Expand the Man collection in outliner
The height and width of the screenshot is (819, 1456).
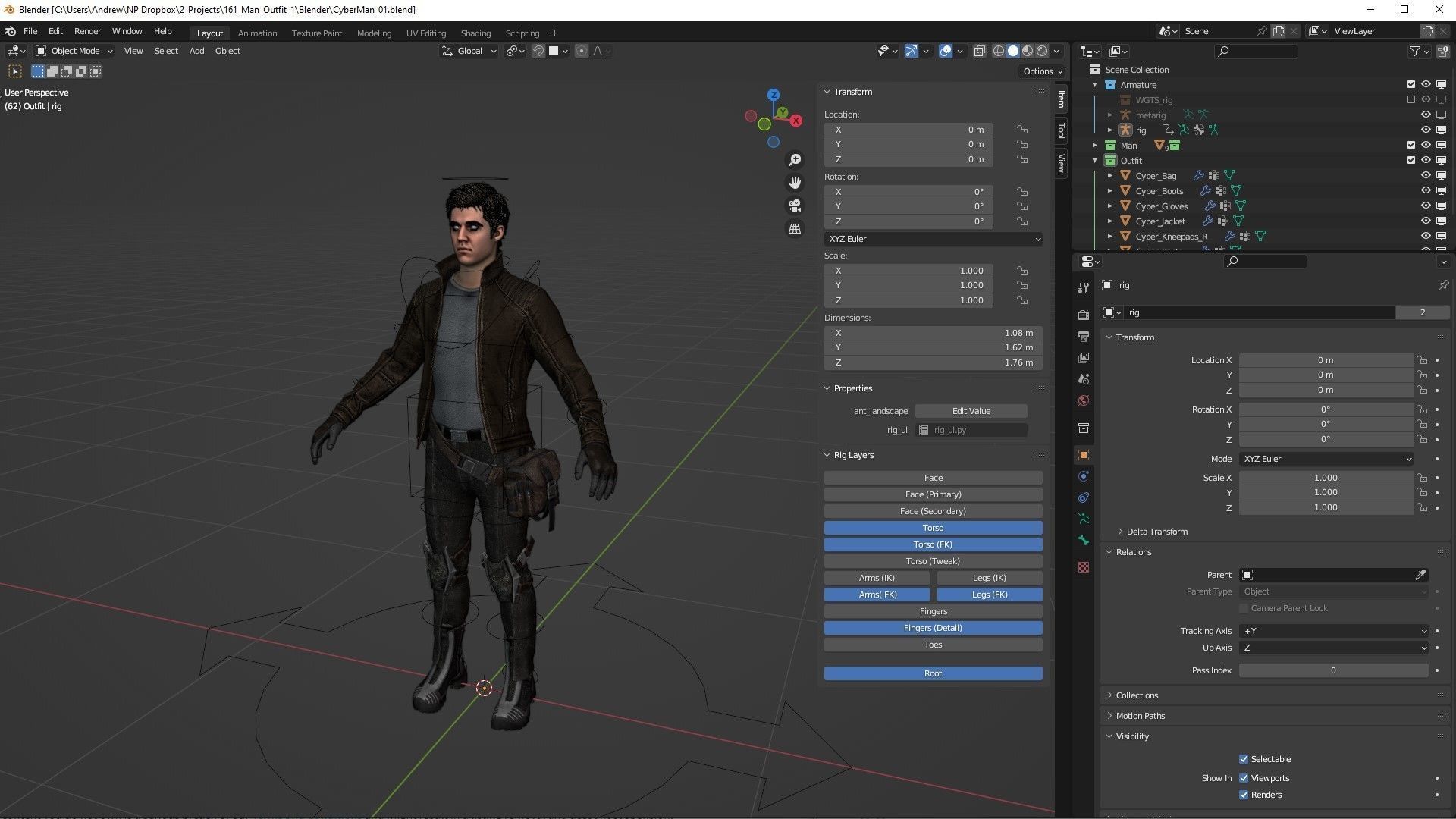pos(1094,145)
